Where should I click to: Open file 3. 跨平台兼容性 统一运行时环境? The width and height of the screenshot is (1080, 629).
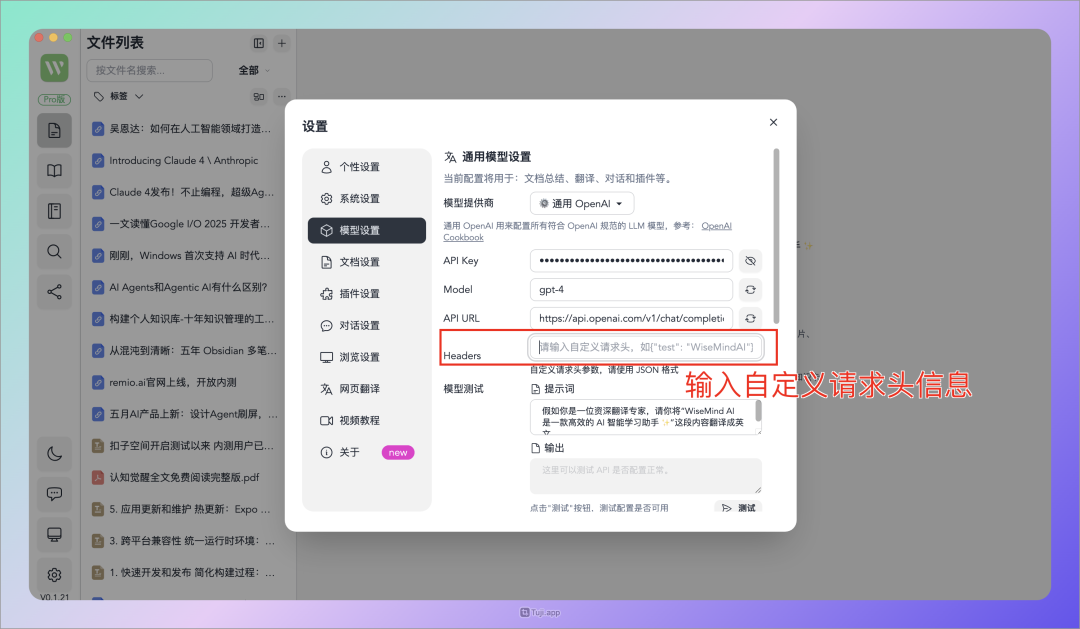[185, 541]
